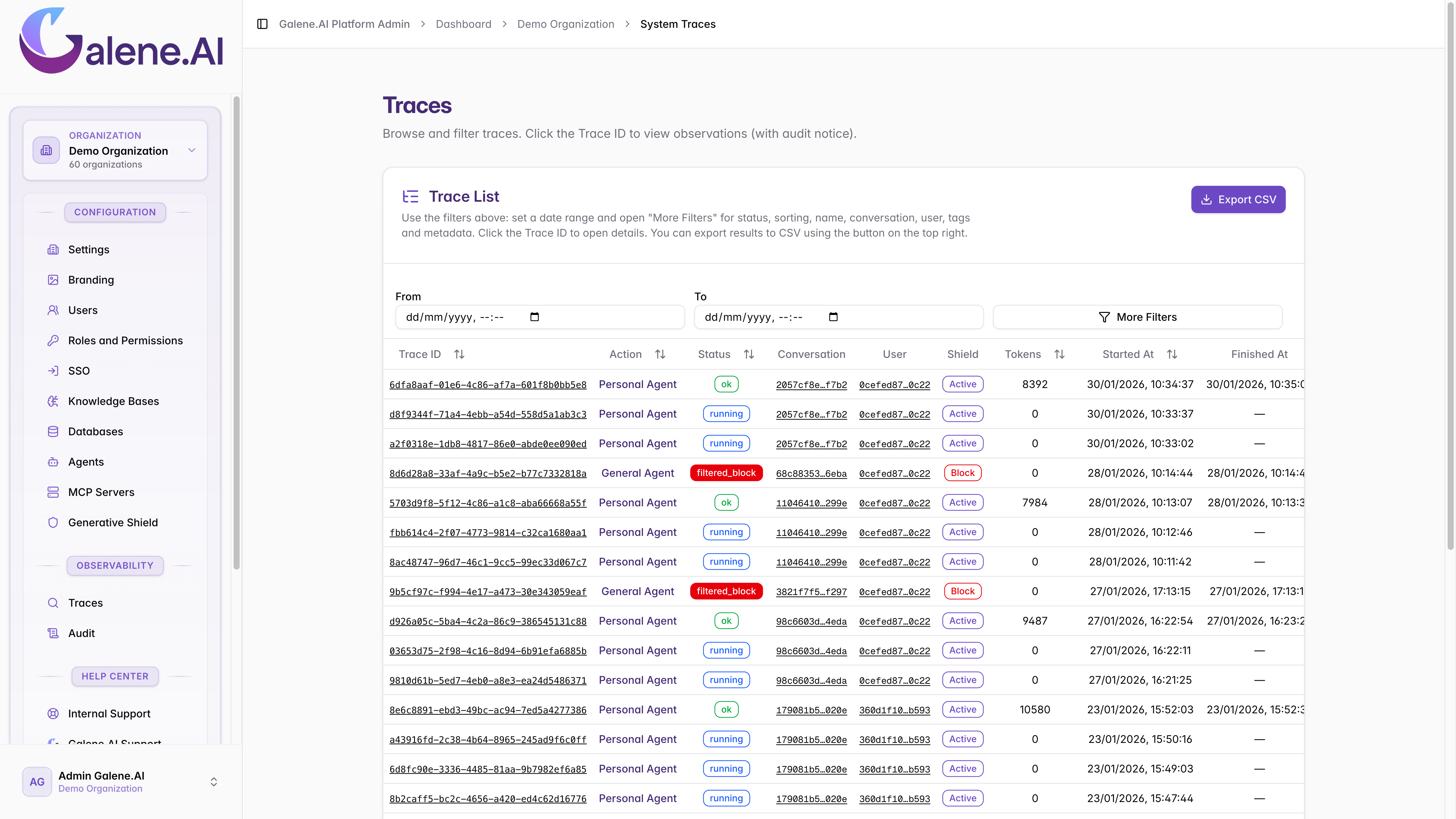The height and width of the screenshot is (819, 1456).
Task: Click the Settings sidebar icon
Action: pyautogui.click(x=53, y=249)
